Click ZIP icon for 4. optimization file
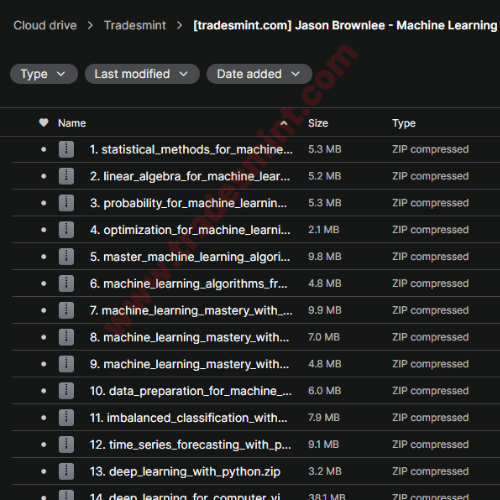This screenshot has height=500, width=500. click(66, 230)
